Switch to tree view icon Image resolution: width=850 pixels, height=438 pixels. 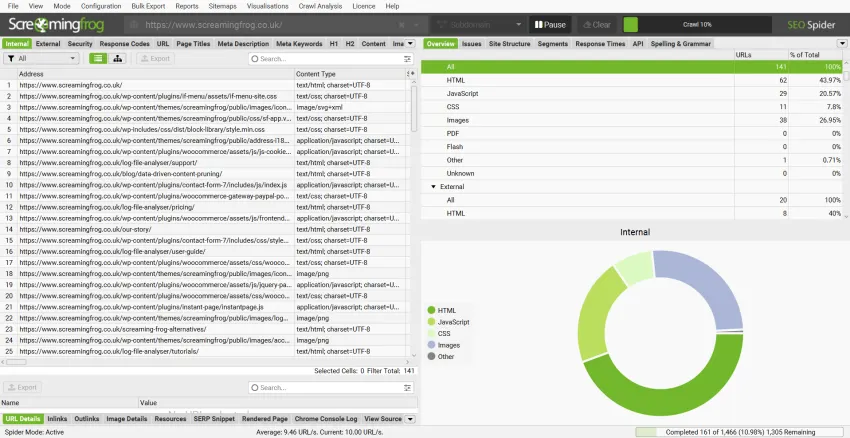coord(118,59)
